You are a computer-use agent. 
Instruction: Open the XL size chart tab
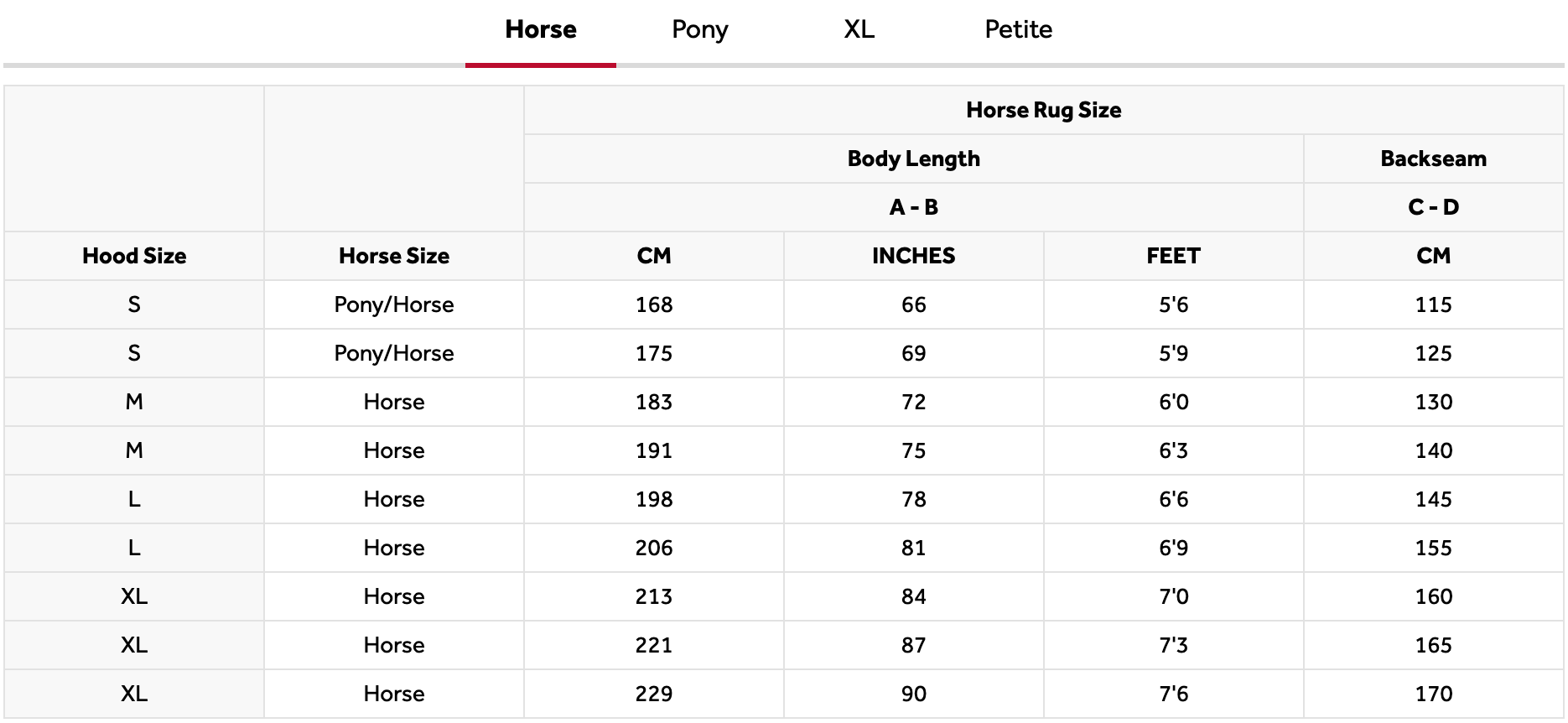tap(859, 30)
